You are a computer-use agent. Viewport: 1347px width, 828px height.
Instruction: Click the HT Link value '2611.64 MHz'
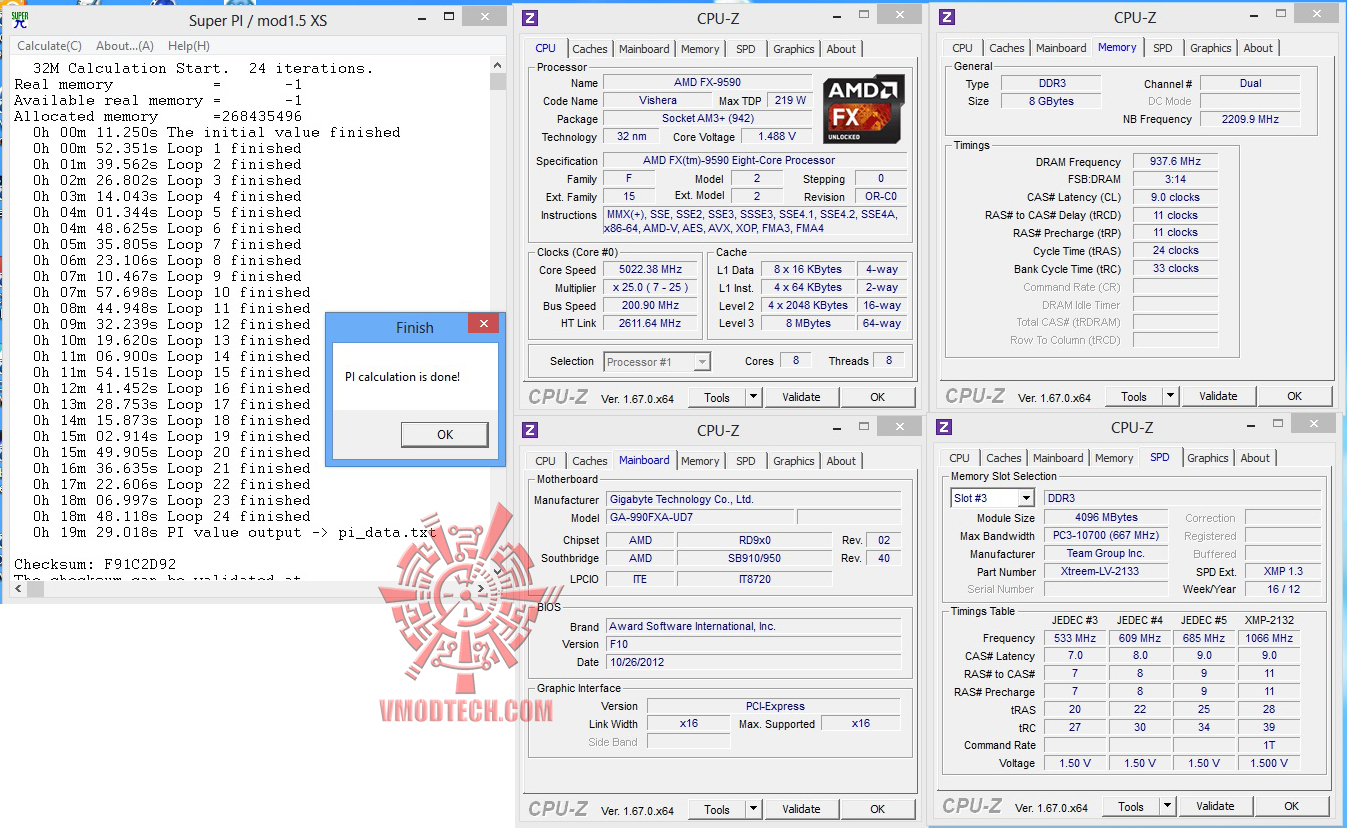point(652,324)
